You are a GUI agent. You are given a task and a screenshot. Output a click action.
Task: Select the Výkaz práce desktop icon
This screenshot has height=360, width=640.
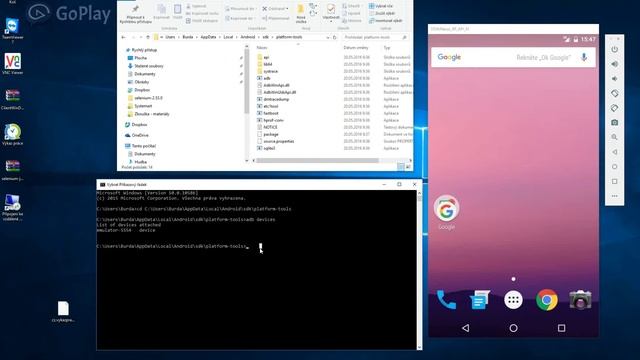12,135
